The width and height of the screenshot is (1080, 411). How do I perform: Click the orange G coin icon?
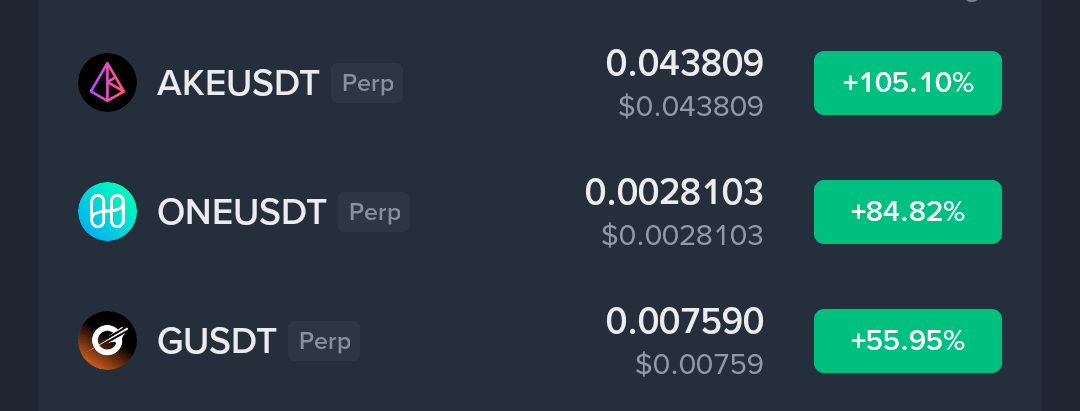coord(107,341)
